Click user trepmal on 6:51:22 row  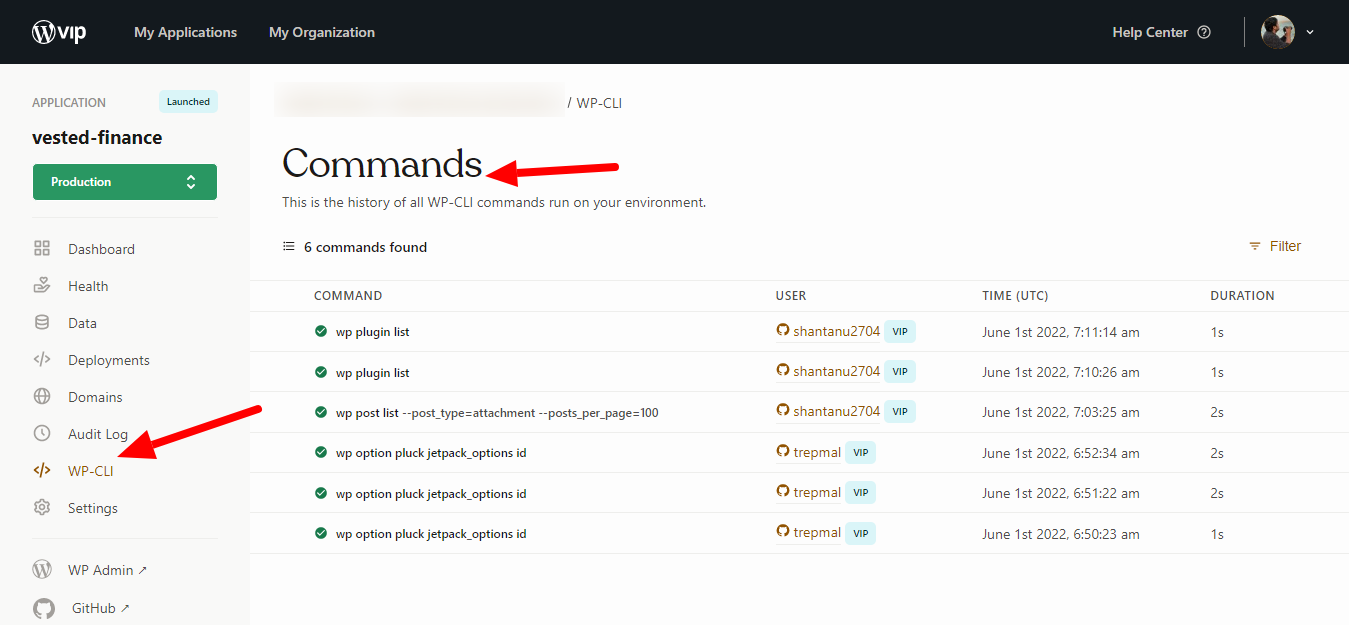pos(817,492)
